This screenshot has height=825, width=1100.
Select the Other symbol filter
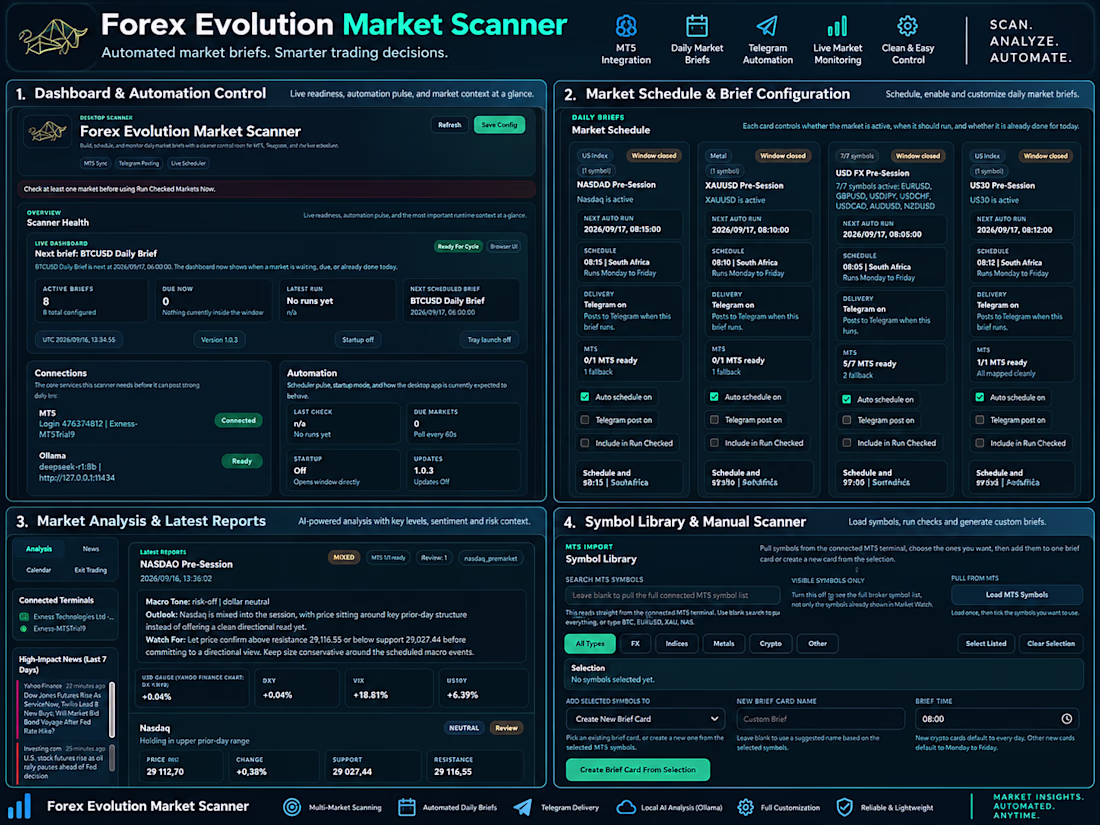coord(817,643)
